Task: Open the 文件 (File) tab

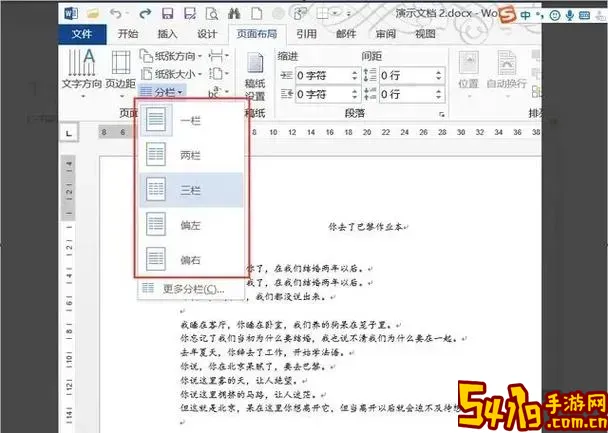Action: coord(82,34)
